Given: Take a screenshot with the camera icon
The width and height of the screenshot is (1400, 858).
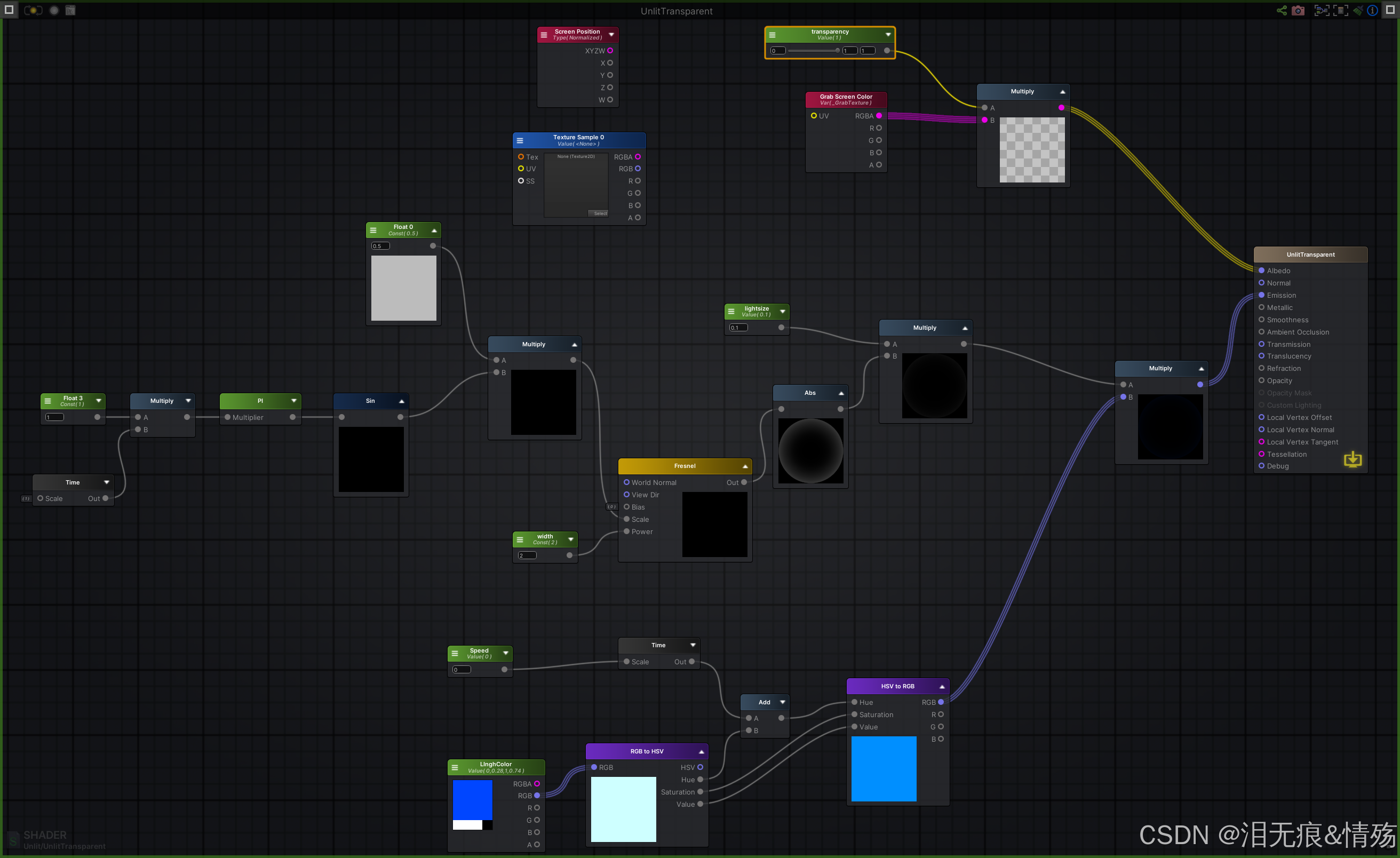Looking at the screenshot, I should tap(1298, 10).
